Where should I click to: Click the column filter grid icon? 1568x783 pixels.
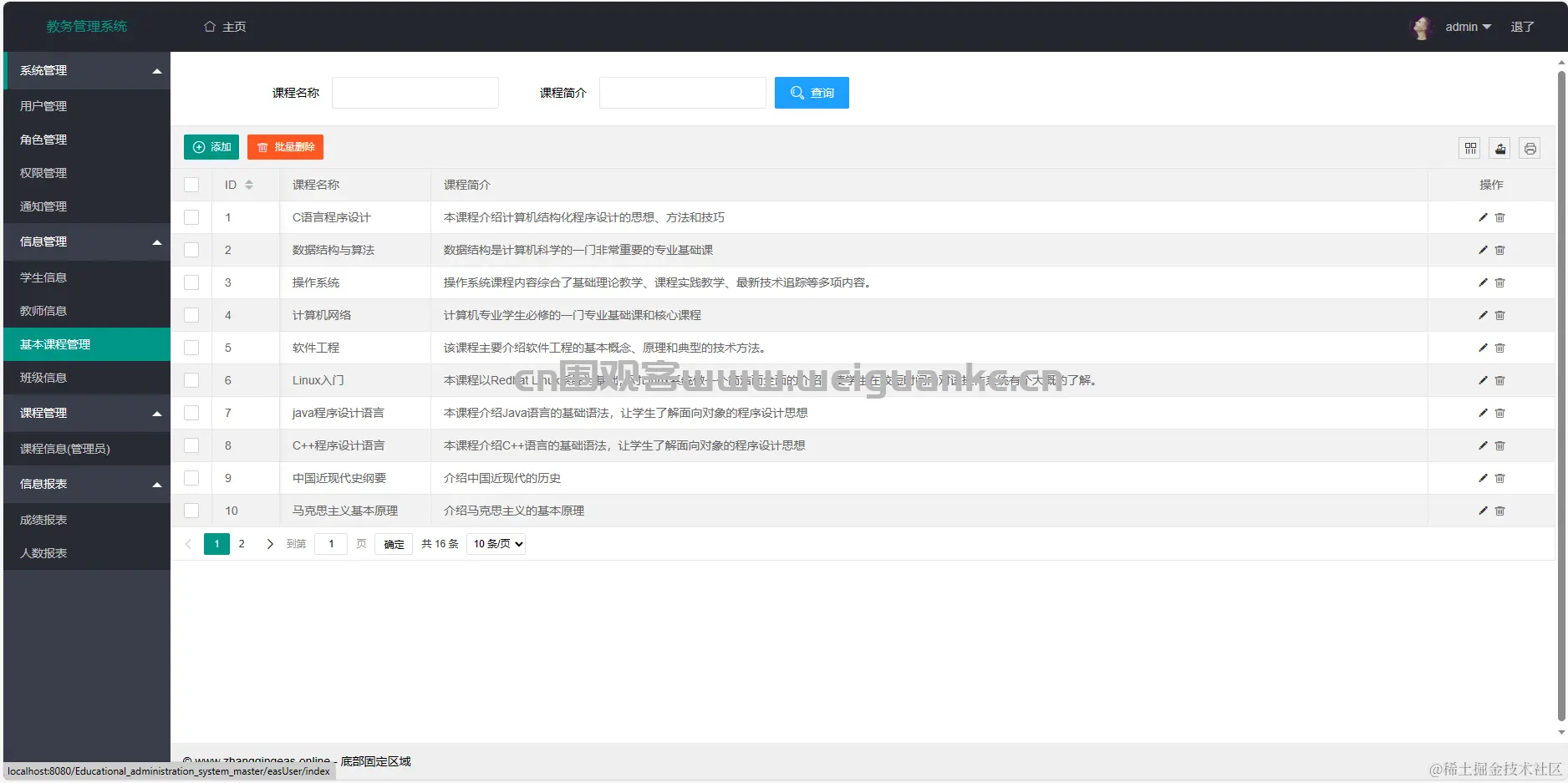pyautogui.click(x=1470, y=148)
